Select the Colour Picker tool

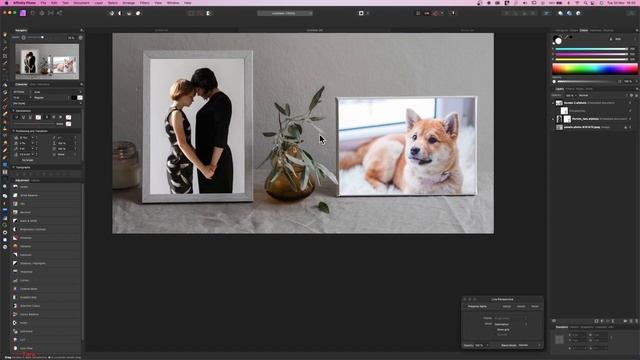click(x=5, y=49)
